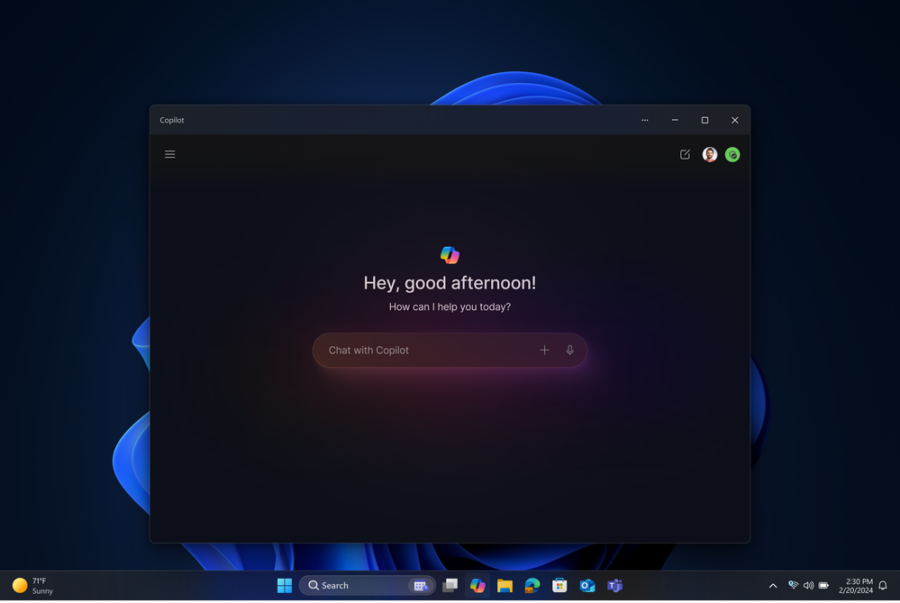The image size is (900, 603).
Task: Adjust sound by clicking the volume icon
Action: tap(808, 585)
